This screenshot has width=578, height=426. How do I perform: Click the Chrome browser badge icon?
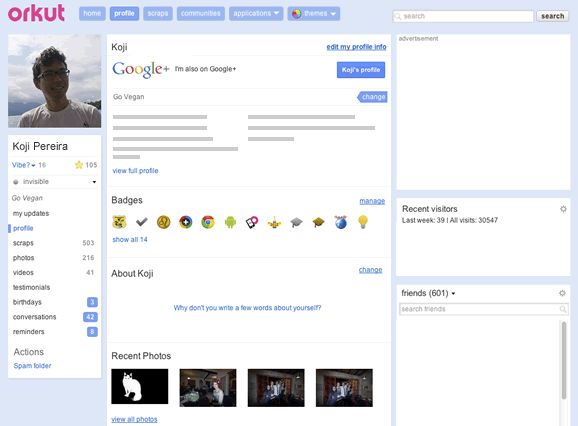tap(208, 222)
